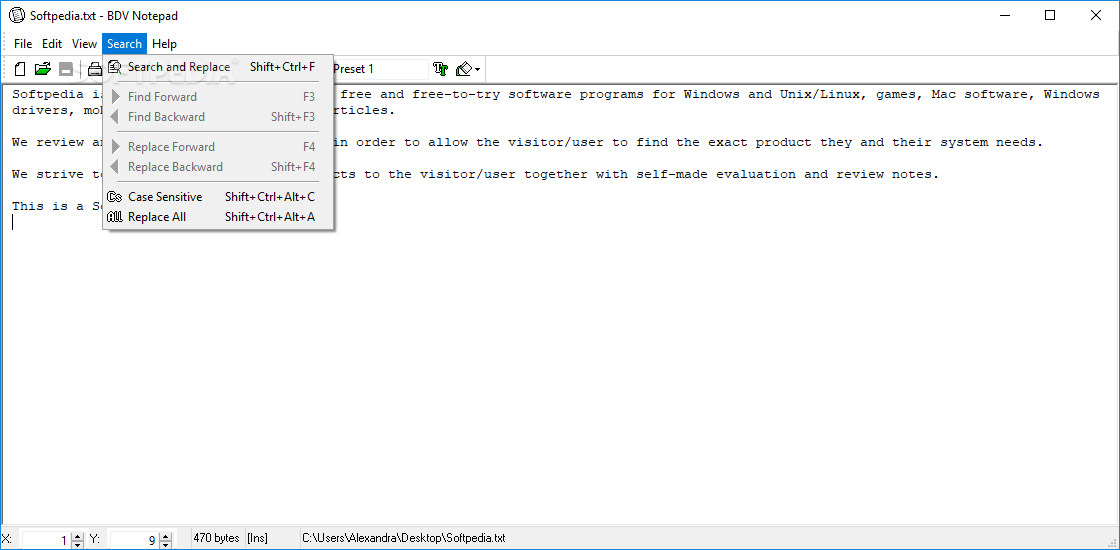Click the [Ins] insert mode indicator

[256, 538]
